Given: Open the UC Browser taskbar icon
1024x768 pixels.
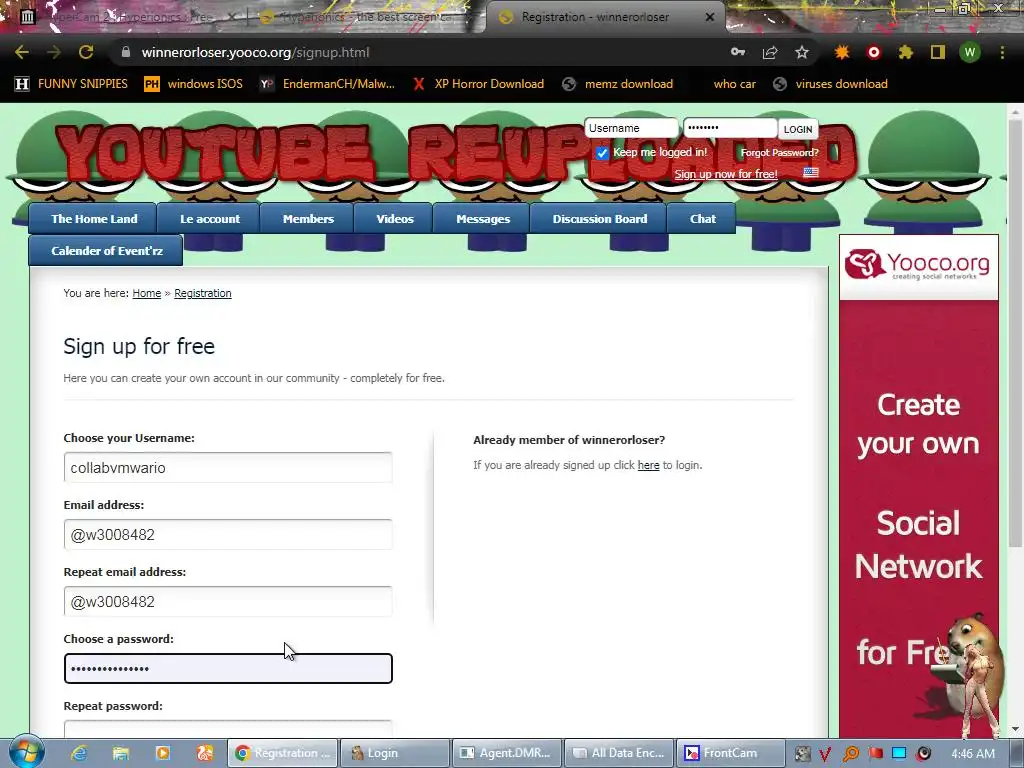Looking at the screenshot, I should tap(205, 753).
